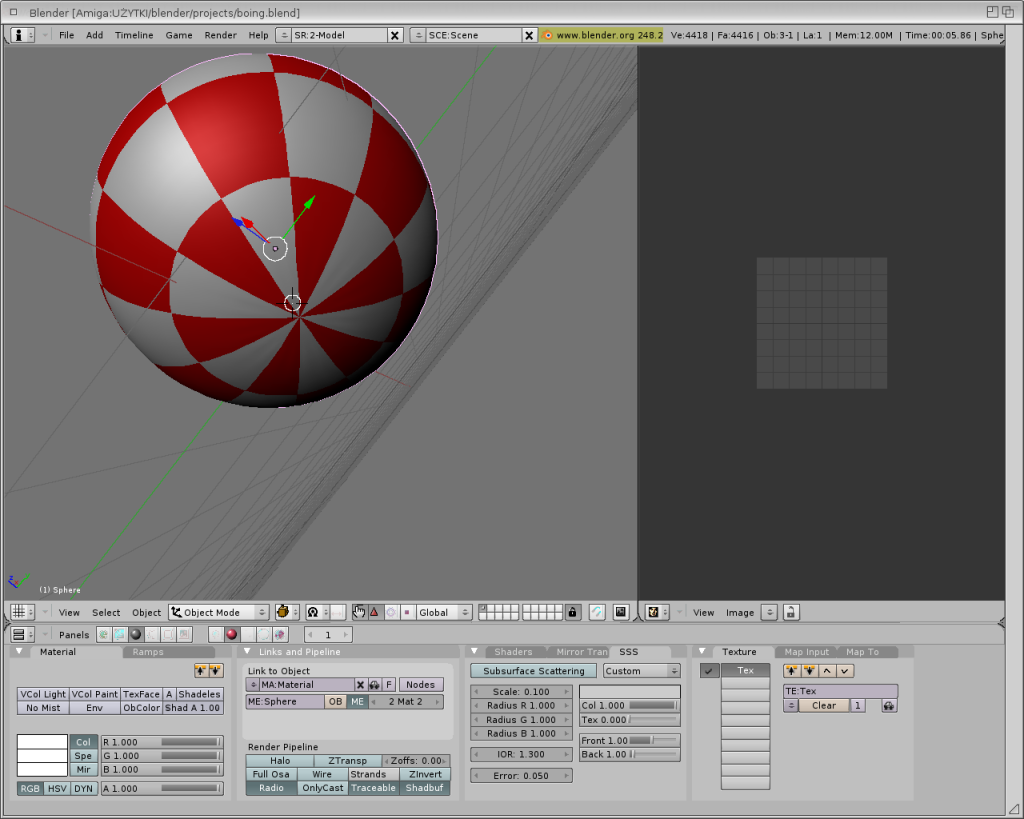The height and width of the screenshot is (819, 1024).
Task: Toggle the No Mist option
Action: [43, 707]
